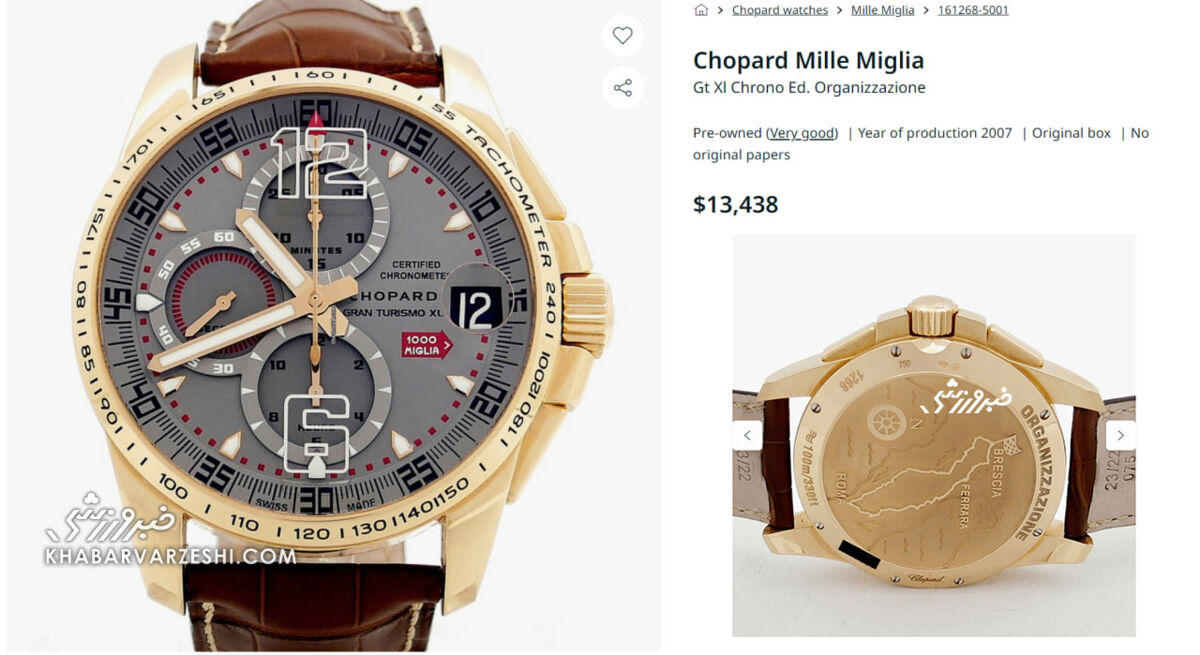Select the Chopard Mille Miglia title
The height and width of the screenshot is (655, 1200).
pos(809,60)
